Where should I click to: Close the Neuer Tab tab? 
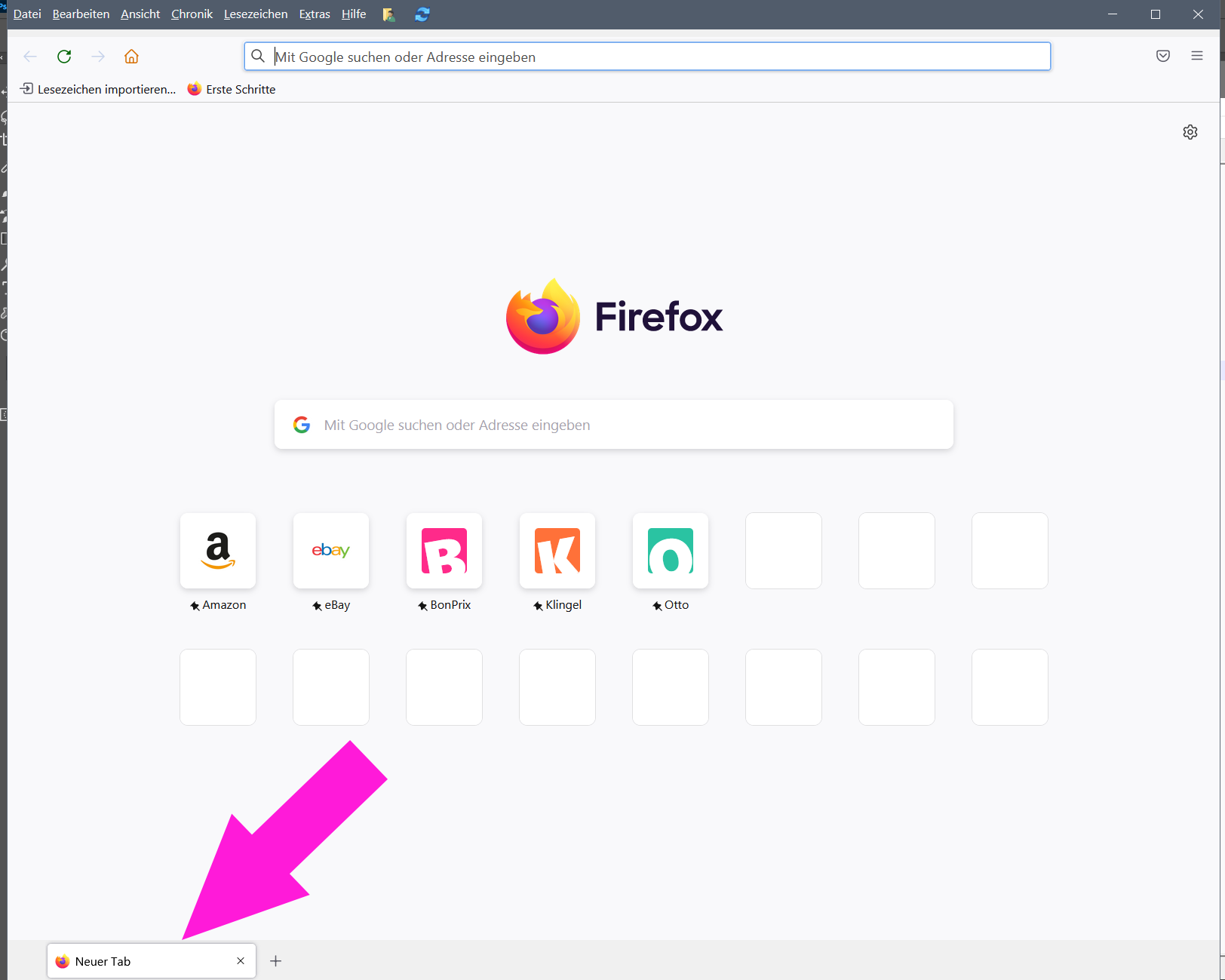point(241,961)
